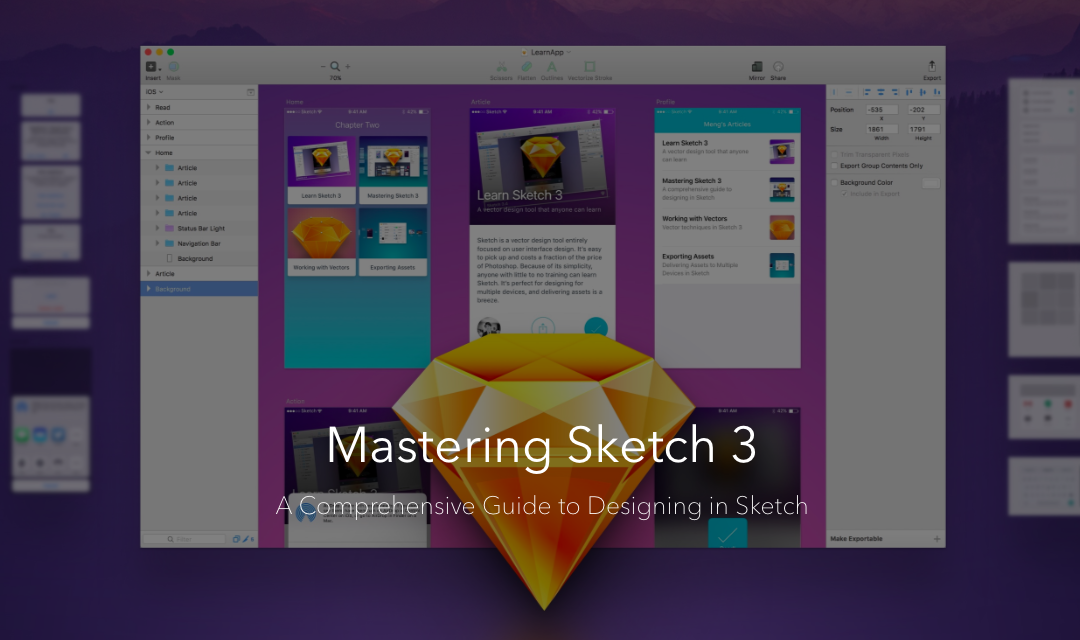Viewport: 1080px width, 640px height.
Task: Select the Navigation Bar layer name
Action: pos(199,243)
